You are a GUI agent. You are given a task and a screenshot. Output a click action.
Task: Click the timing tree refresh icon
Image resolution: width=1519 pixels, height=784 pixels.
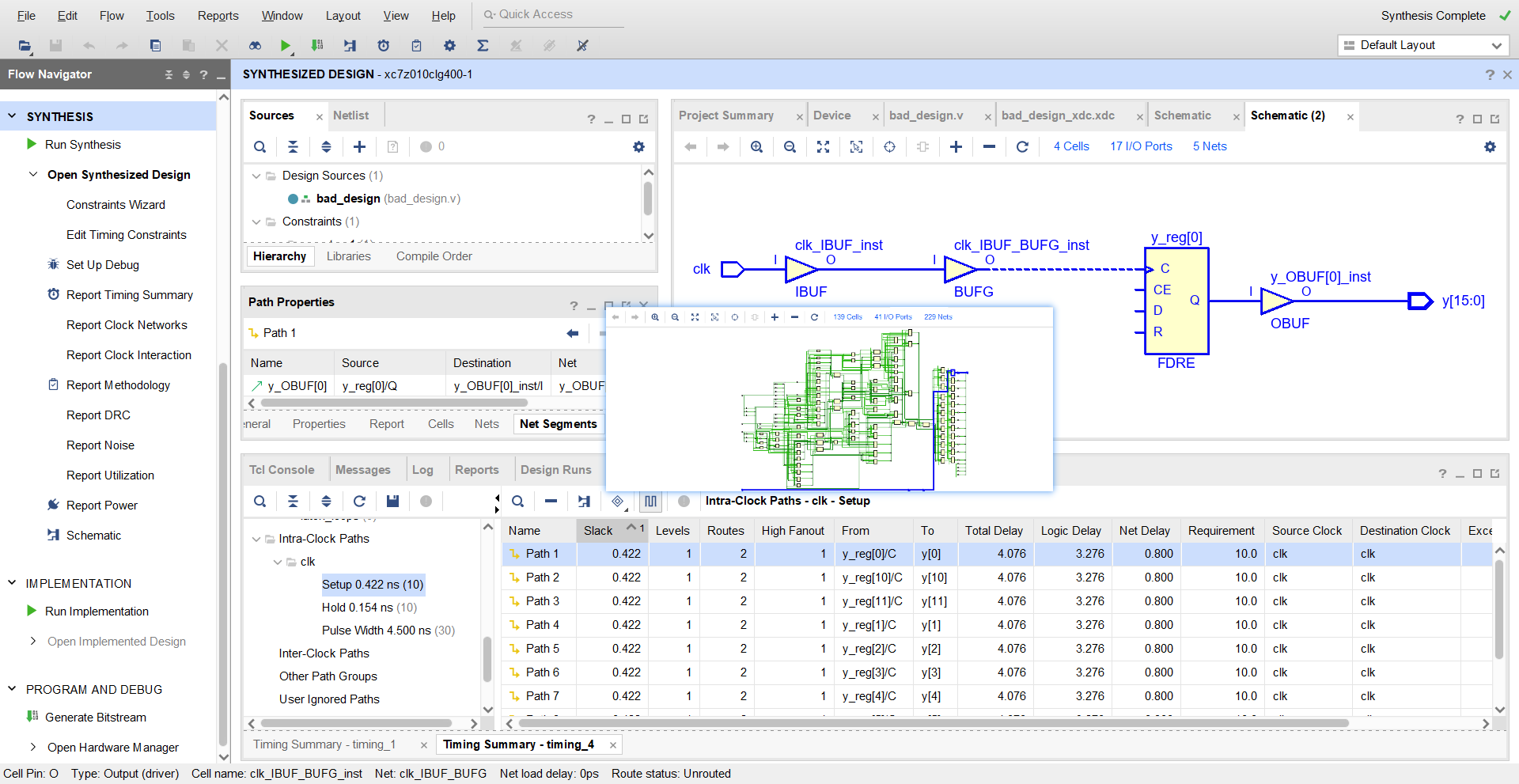pos(359,501)
